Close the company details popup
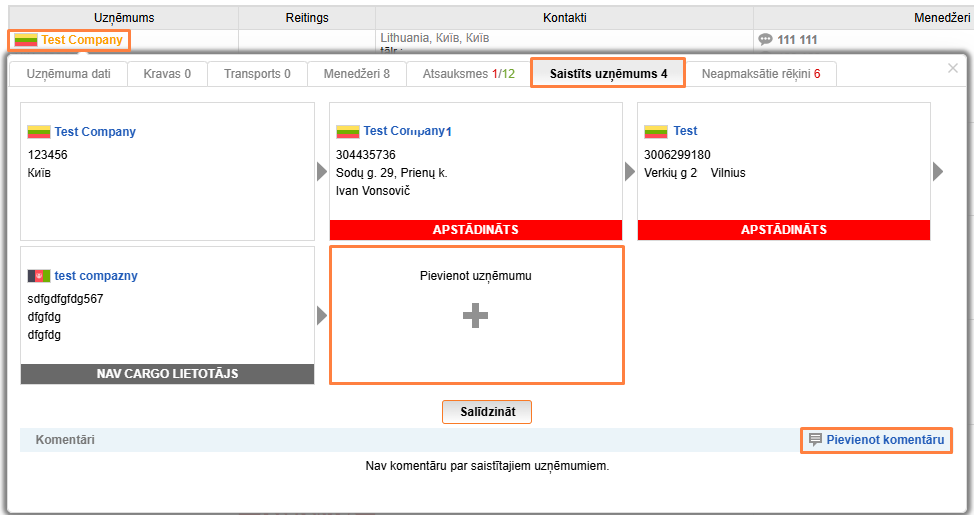Screen dimensions: 974x516 [952, 68]
